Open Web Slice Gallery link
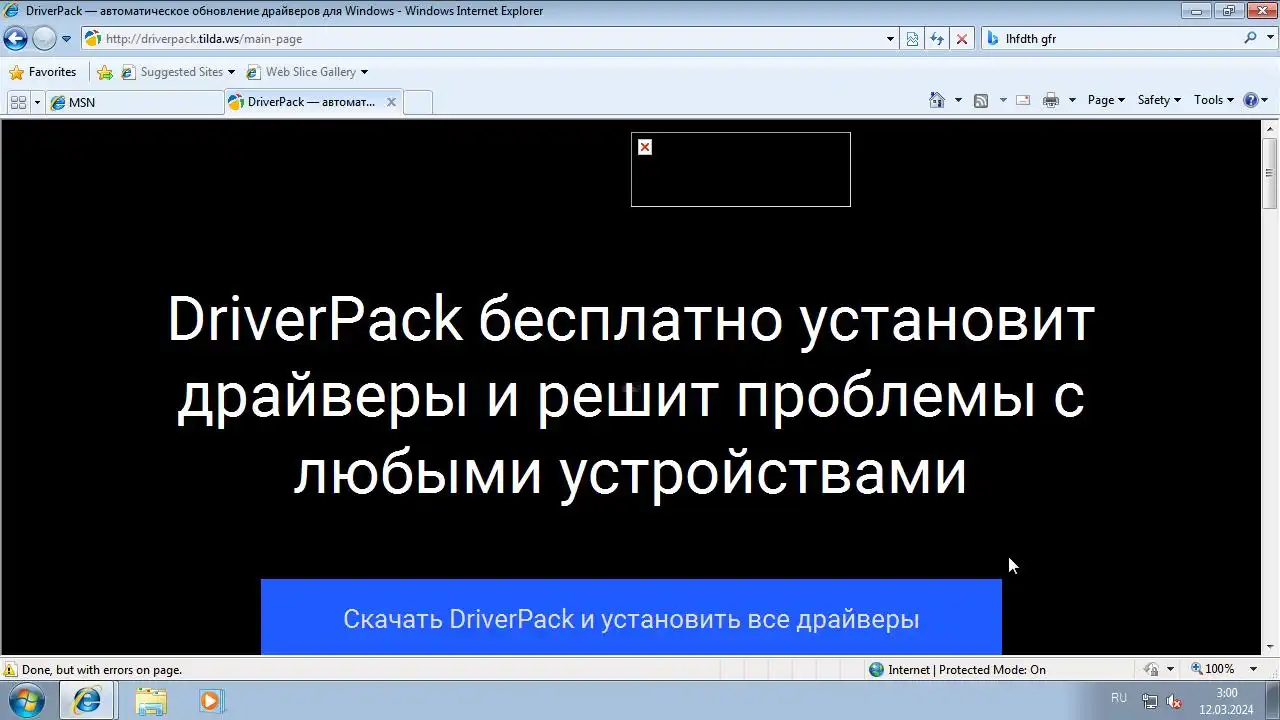Screen dimensions: 1280x720 (307, 72)
